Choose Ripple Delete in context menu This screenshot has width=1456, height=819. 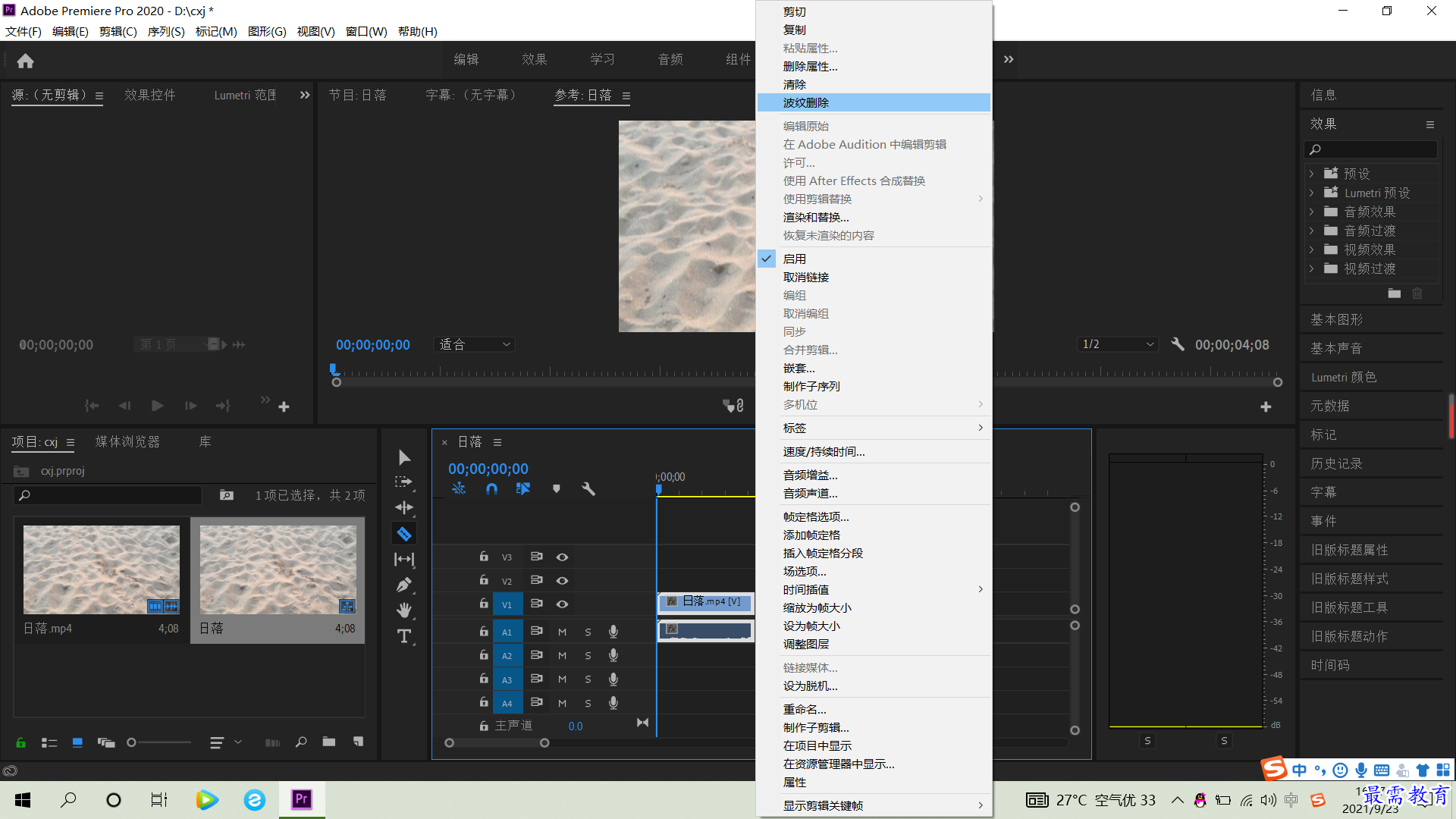coord(874,102)
